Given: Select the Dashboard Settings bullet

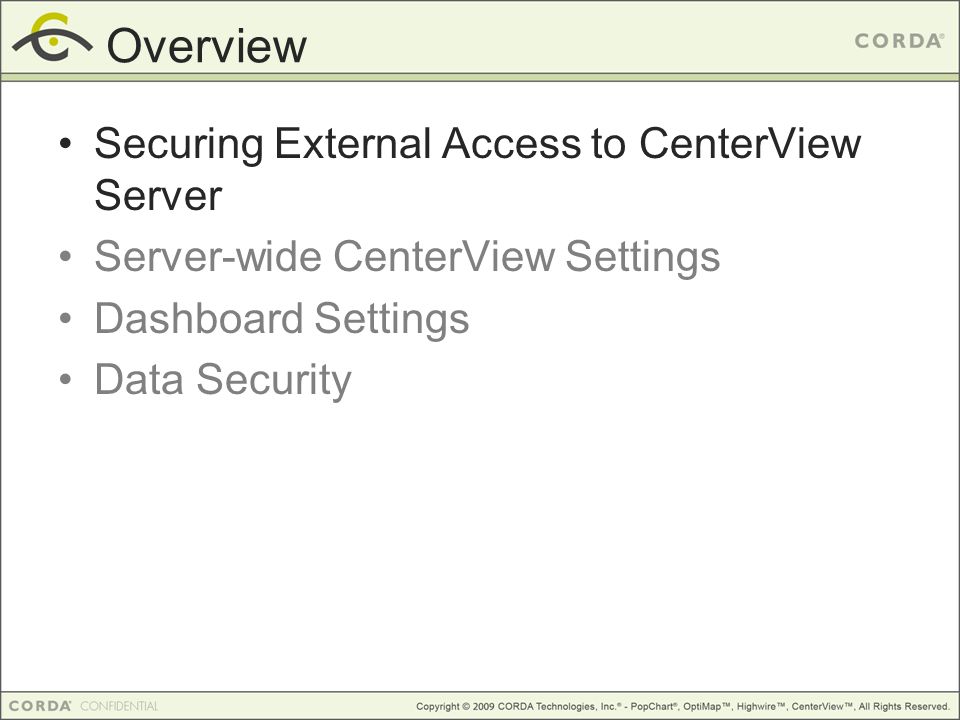Looking at the screenshot, I should coord(282,319).
